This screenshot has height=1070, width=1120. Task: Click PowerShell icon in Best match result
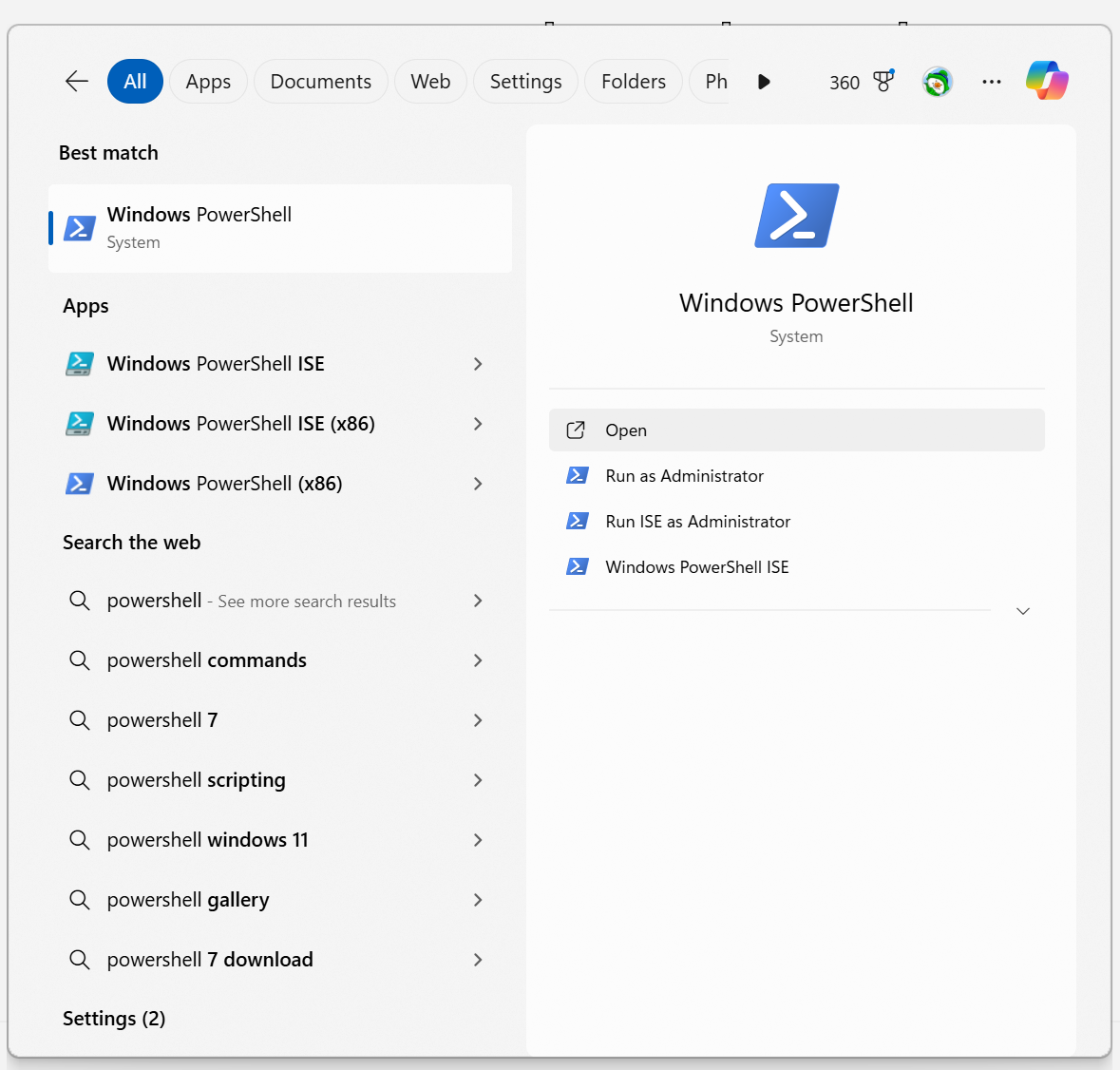coord(79,229)
